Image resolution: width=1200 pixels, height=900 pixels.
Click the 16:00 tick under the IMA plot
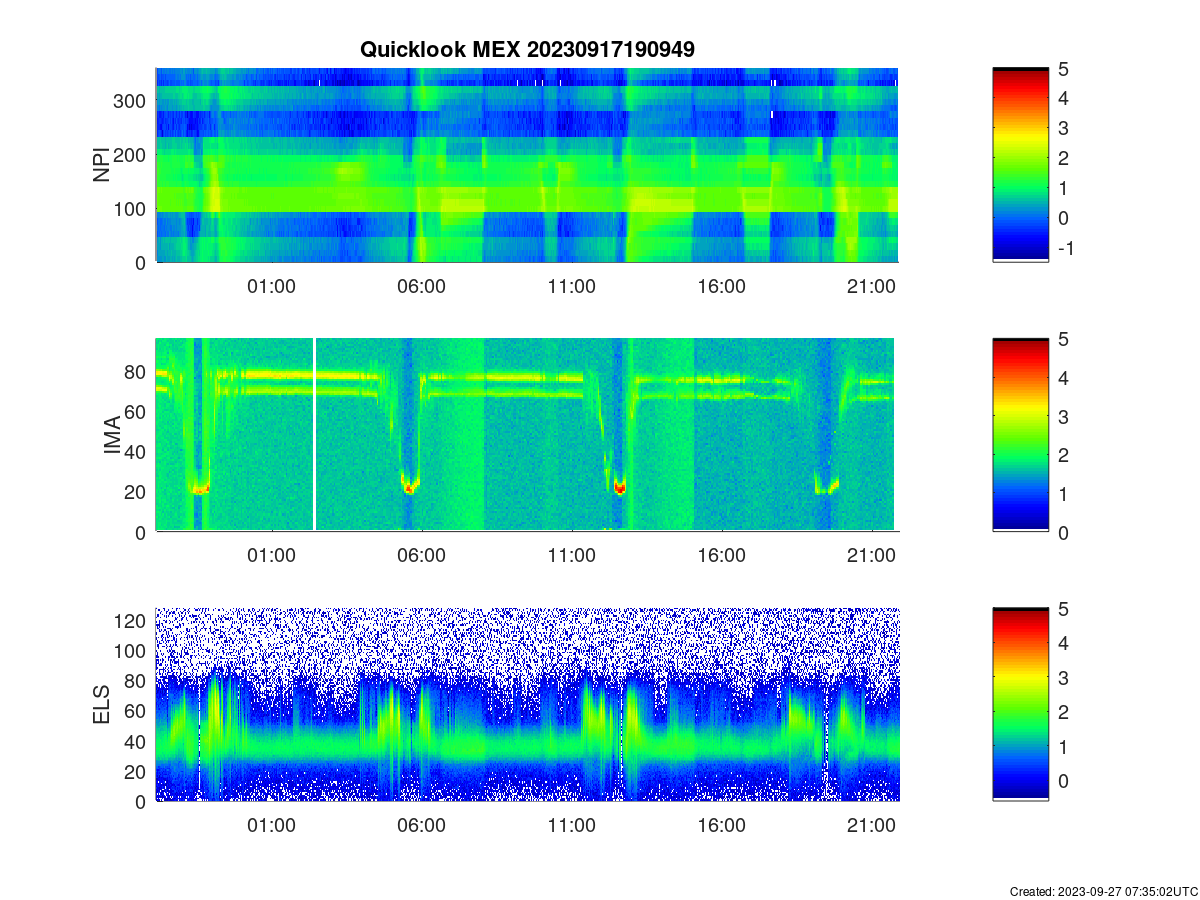click(x=721, y=556)
